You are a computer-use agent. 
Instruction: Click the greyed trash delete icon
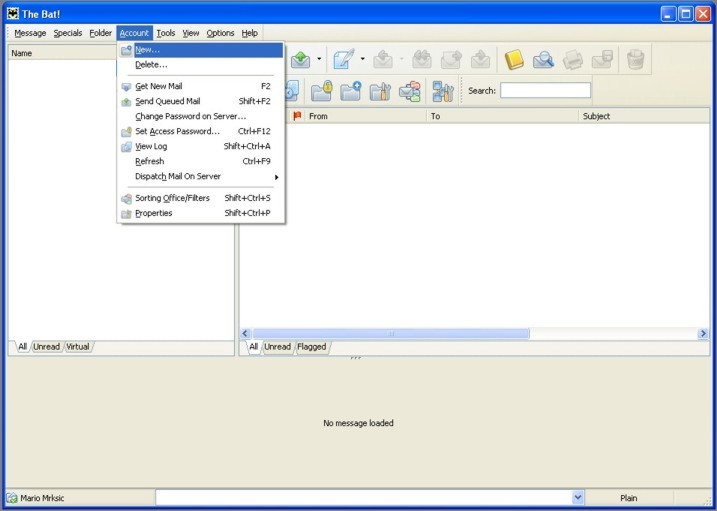[x=635, y=59]
